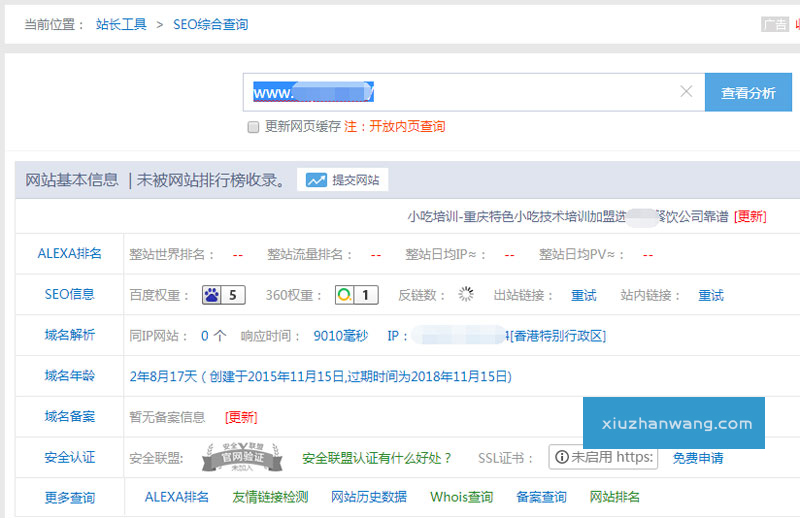Click the Baidu weight paw icon
800x518 pixels.
coord(211,295)
